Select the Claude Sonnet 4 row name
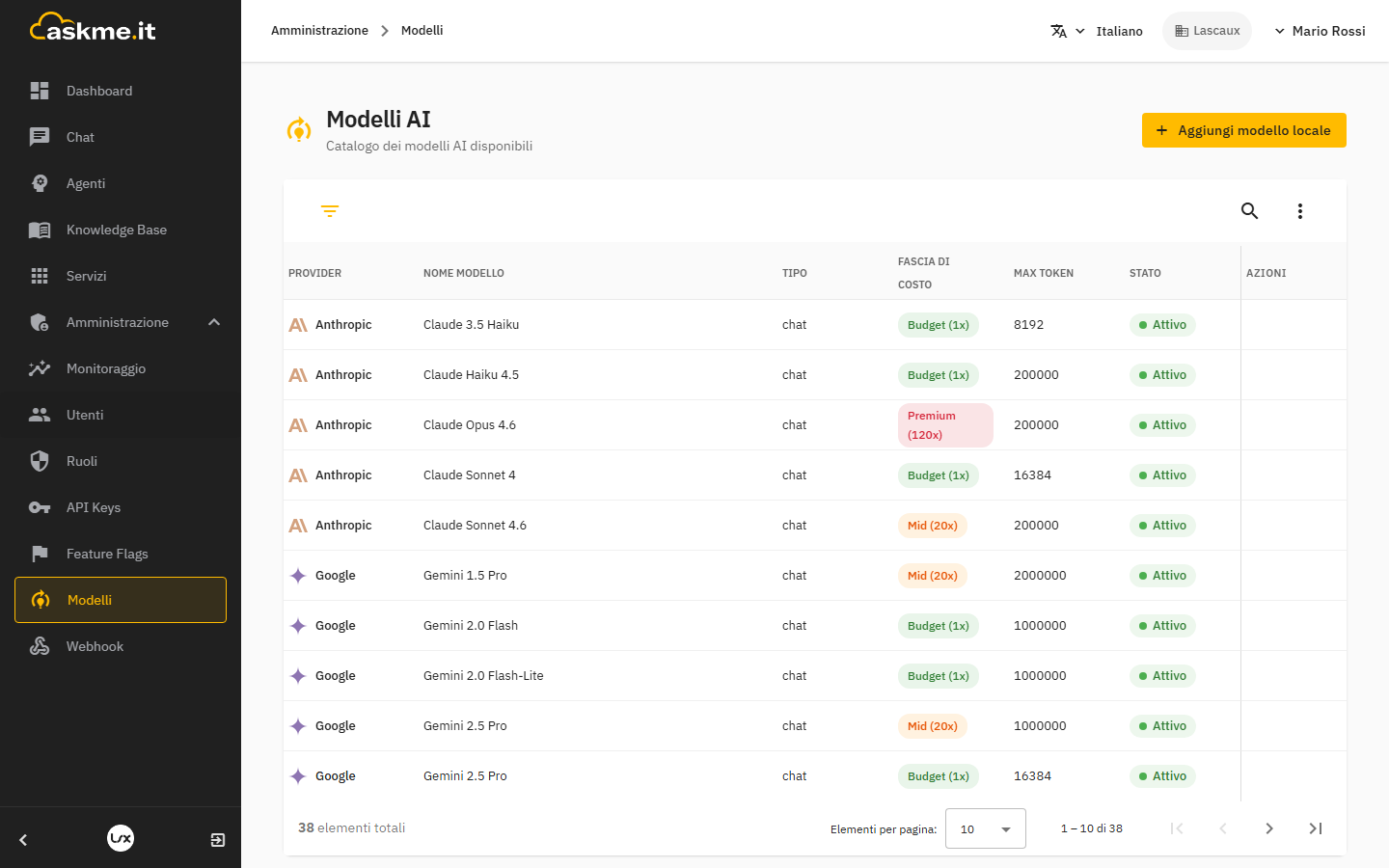1389x868 pixels. pyautogui.click(x=470, y=475)
